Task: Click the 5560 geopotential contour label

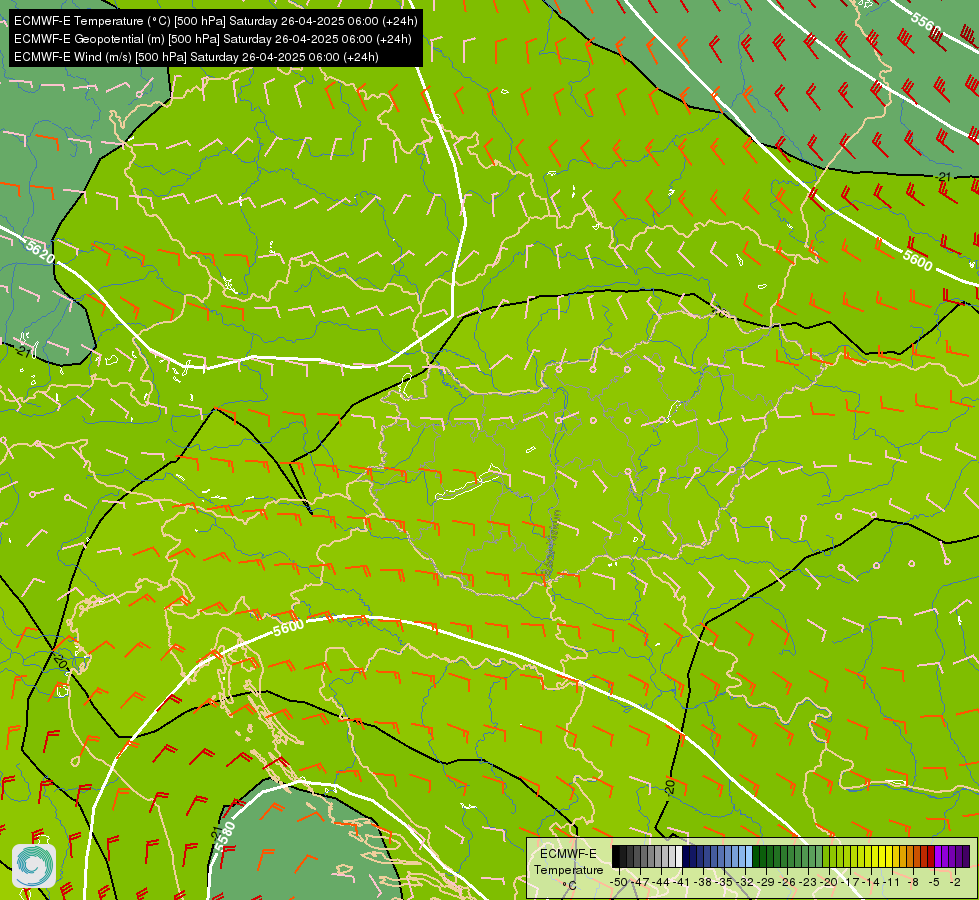Action: pos(926,24)
